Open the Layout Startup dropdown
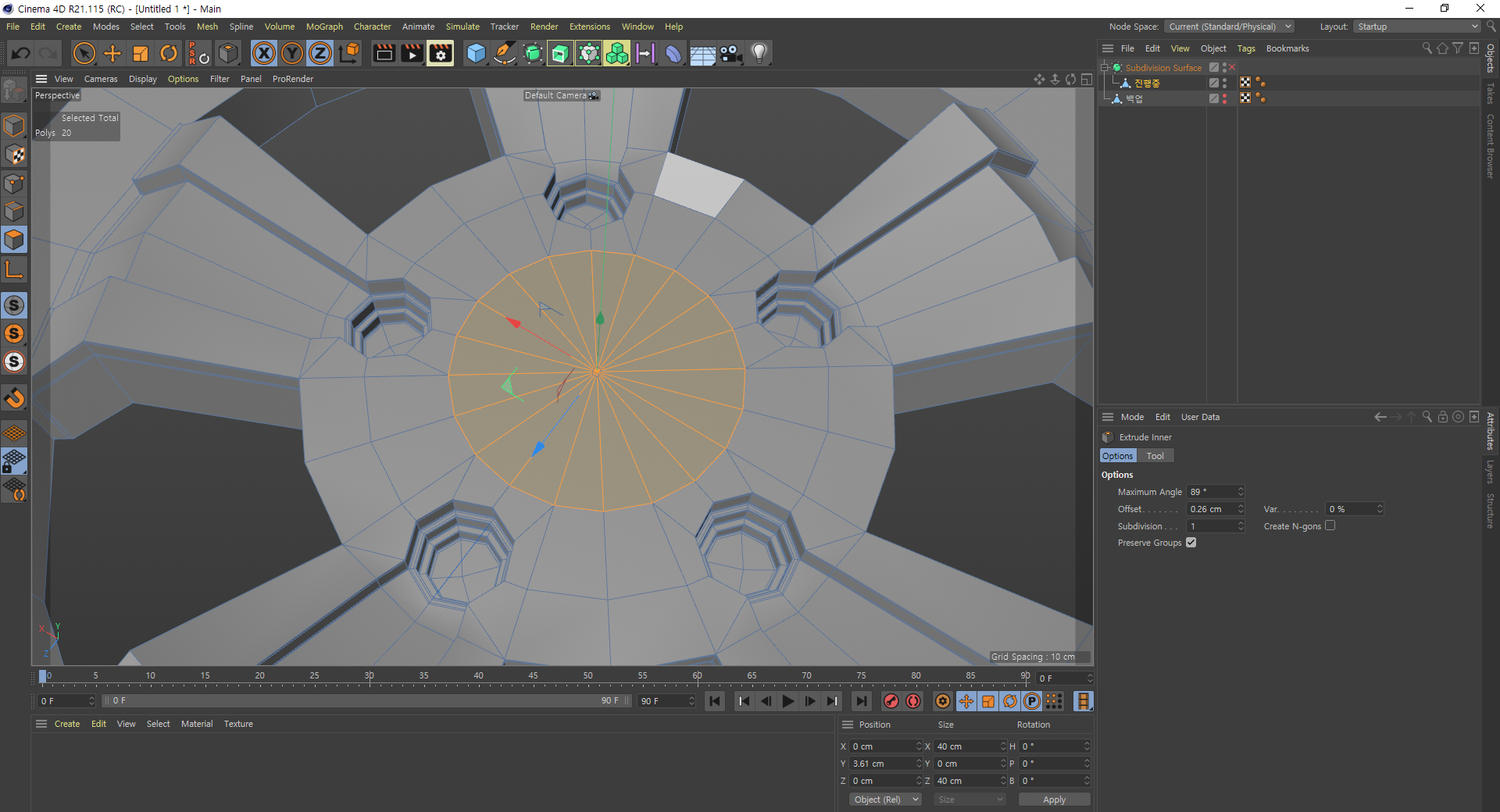1500x812 pixels. pyautogui.click(x=1417, y=27)
